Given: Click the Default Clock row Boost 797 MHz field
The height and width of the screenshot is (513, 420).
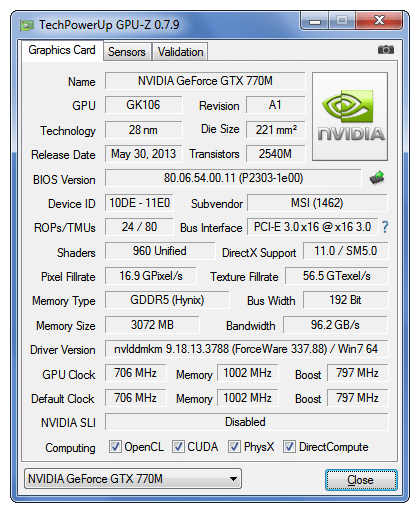Looking at the screenshot, I should pyautogui.click(x=358, y=398).
